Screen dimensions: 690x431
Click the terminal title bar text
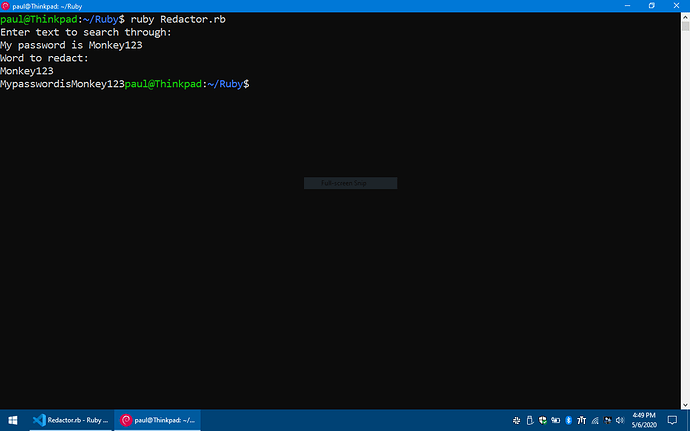pos(48,6)
